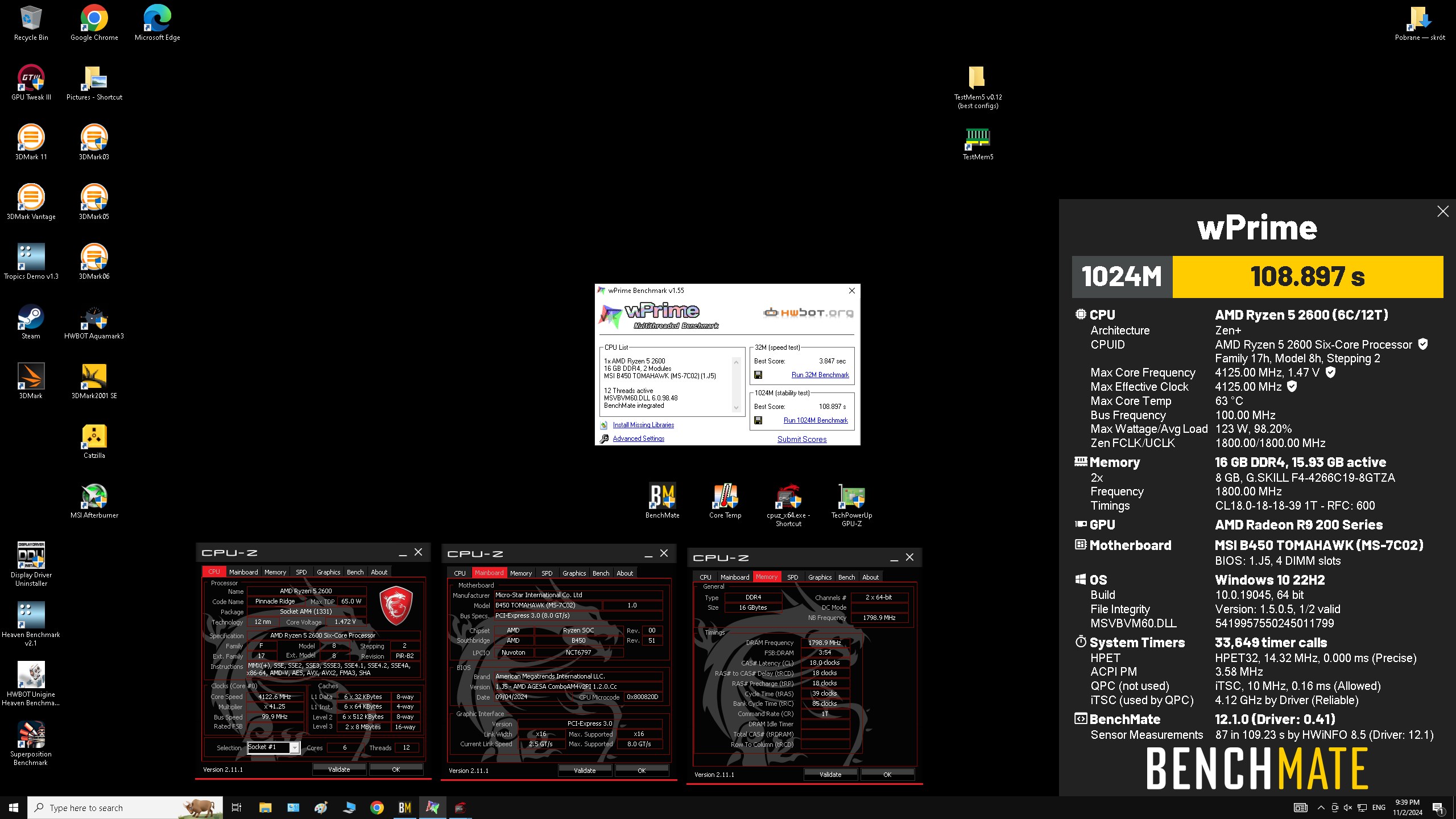Select the HWBOT Aquamark3 icon

(x=94, y=321)
